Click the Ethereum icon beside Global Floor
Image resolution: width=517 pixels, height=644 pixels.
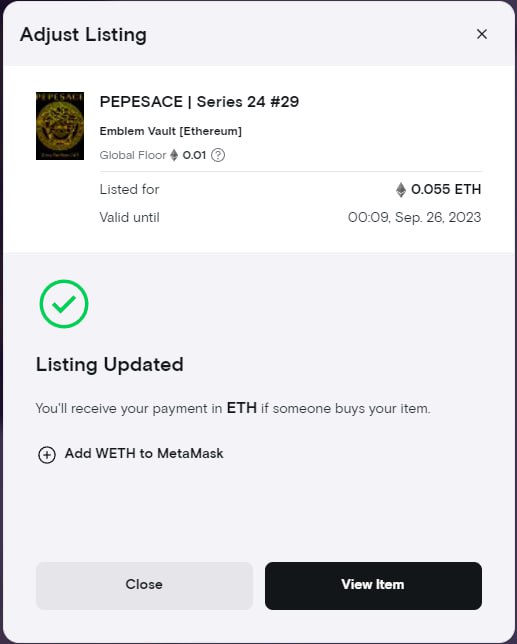coord(174,155)
